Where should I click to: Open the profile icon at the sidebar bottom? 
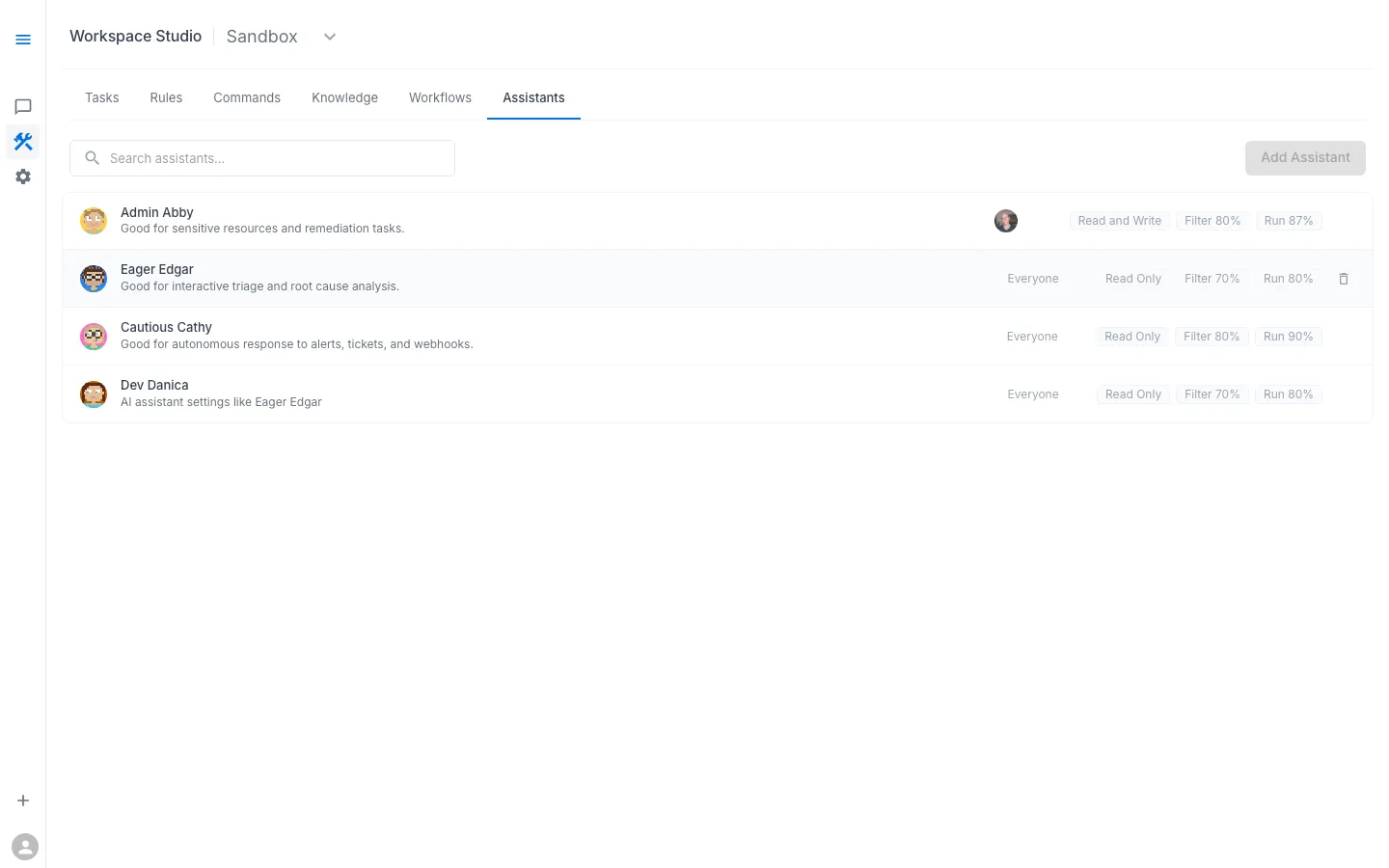25,846
